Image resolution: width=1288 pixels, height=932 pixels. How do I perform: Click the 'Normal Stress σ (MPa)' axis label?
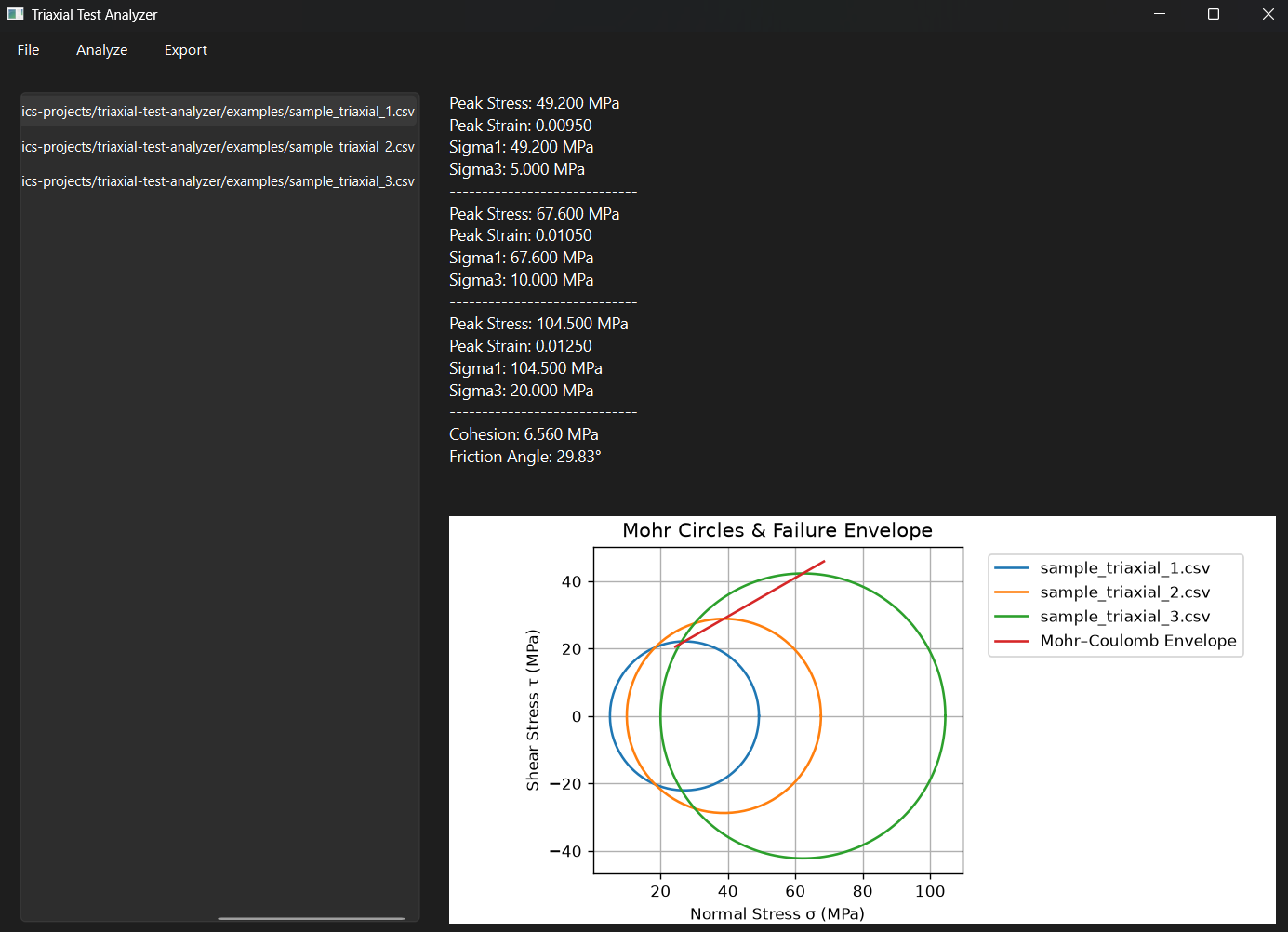(x=777, y=914)
